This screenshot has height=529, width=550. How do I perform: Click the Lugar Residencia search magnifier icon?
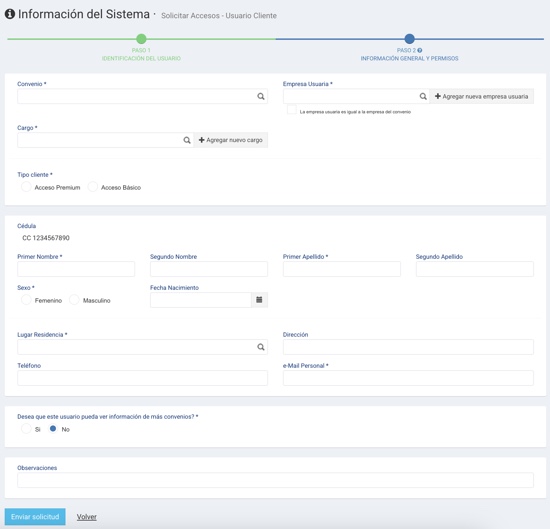coord(261,347)
